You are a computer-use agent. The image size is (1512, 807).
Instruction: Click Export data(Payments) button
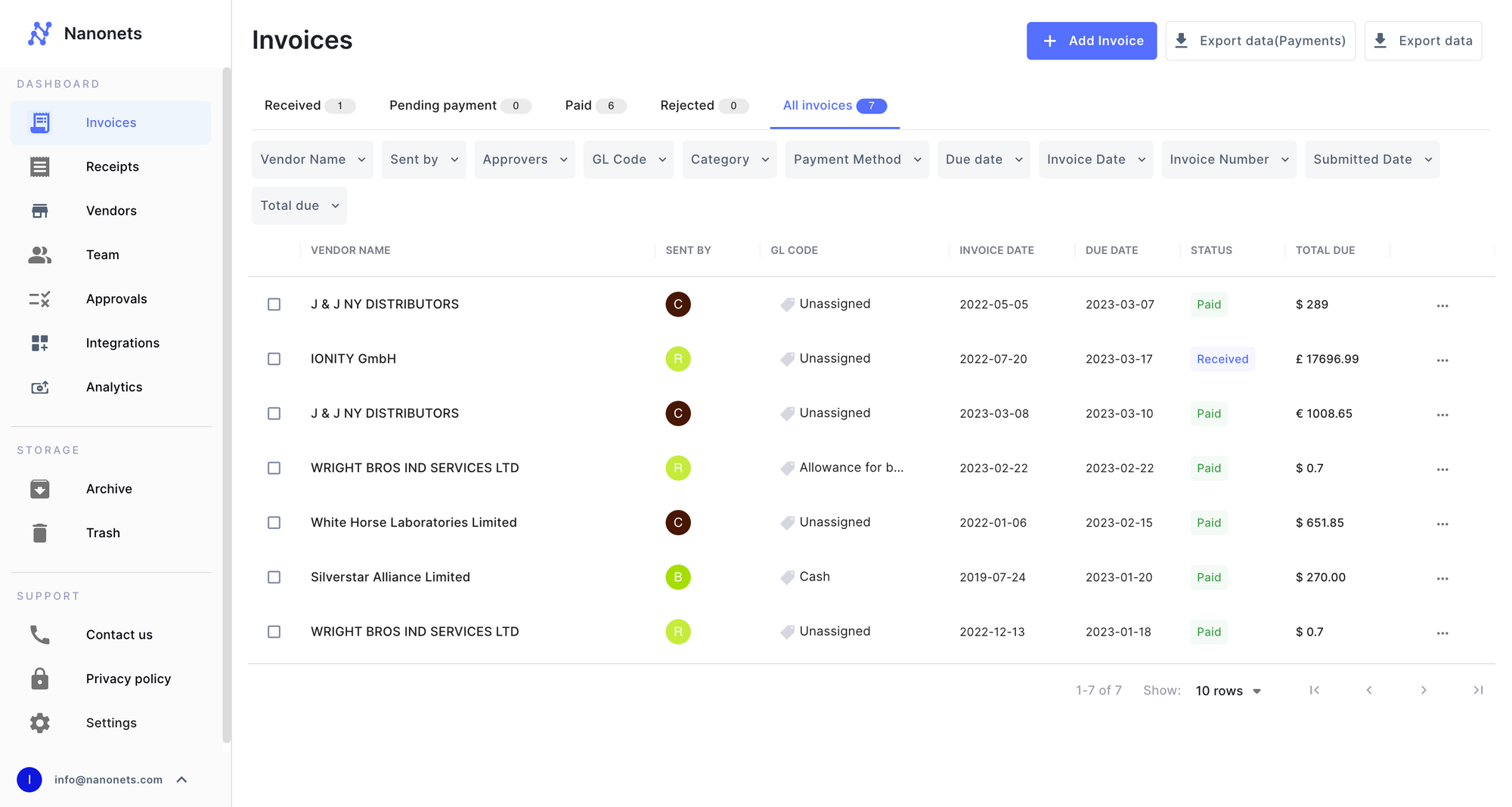point(1259,41)
